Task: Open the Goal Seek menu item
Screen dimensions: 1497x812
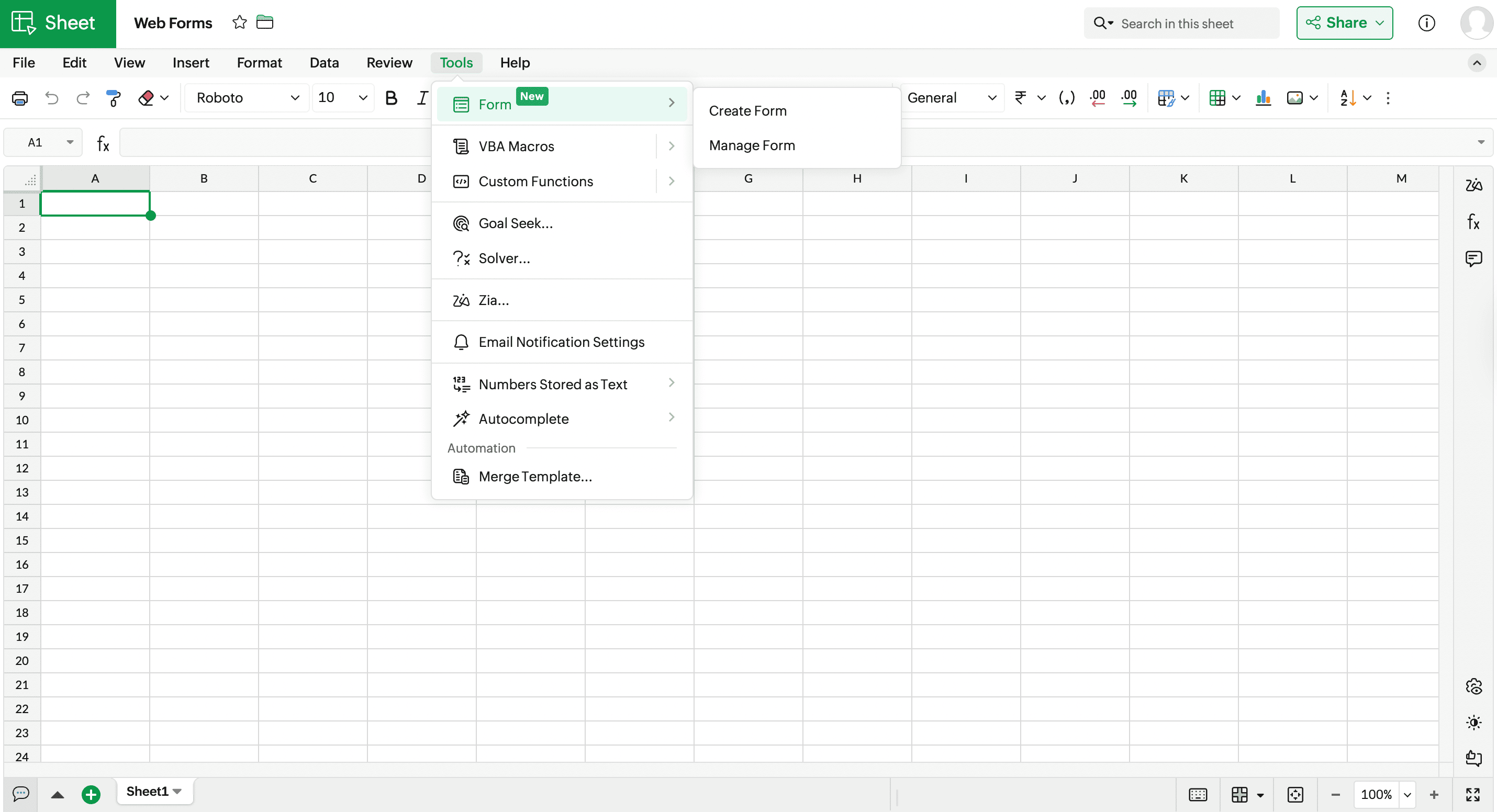Action: click(515, 223)
